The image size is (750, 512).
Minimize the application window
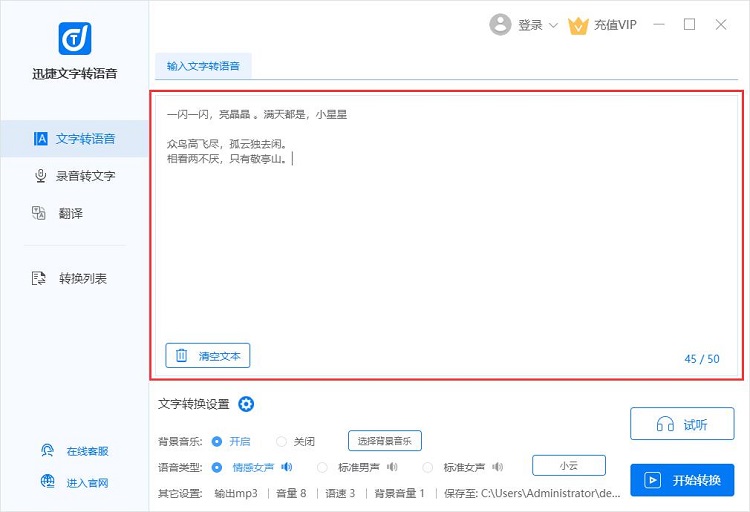tap(659, 24)
